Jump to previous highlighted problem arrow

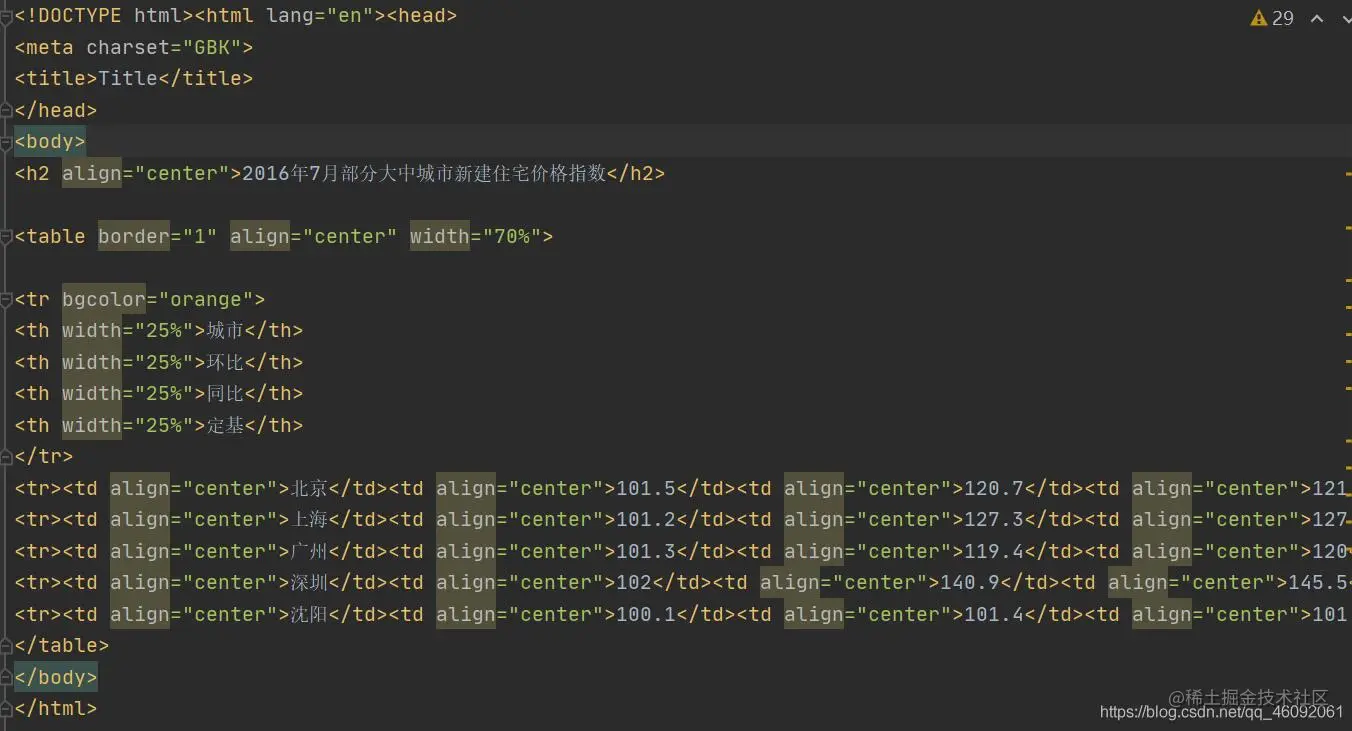coord(1317,18)
